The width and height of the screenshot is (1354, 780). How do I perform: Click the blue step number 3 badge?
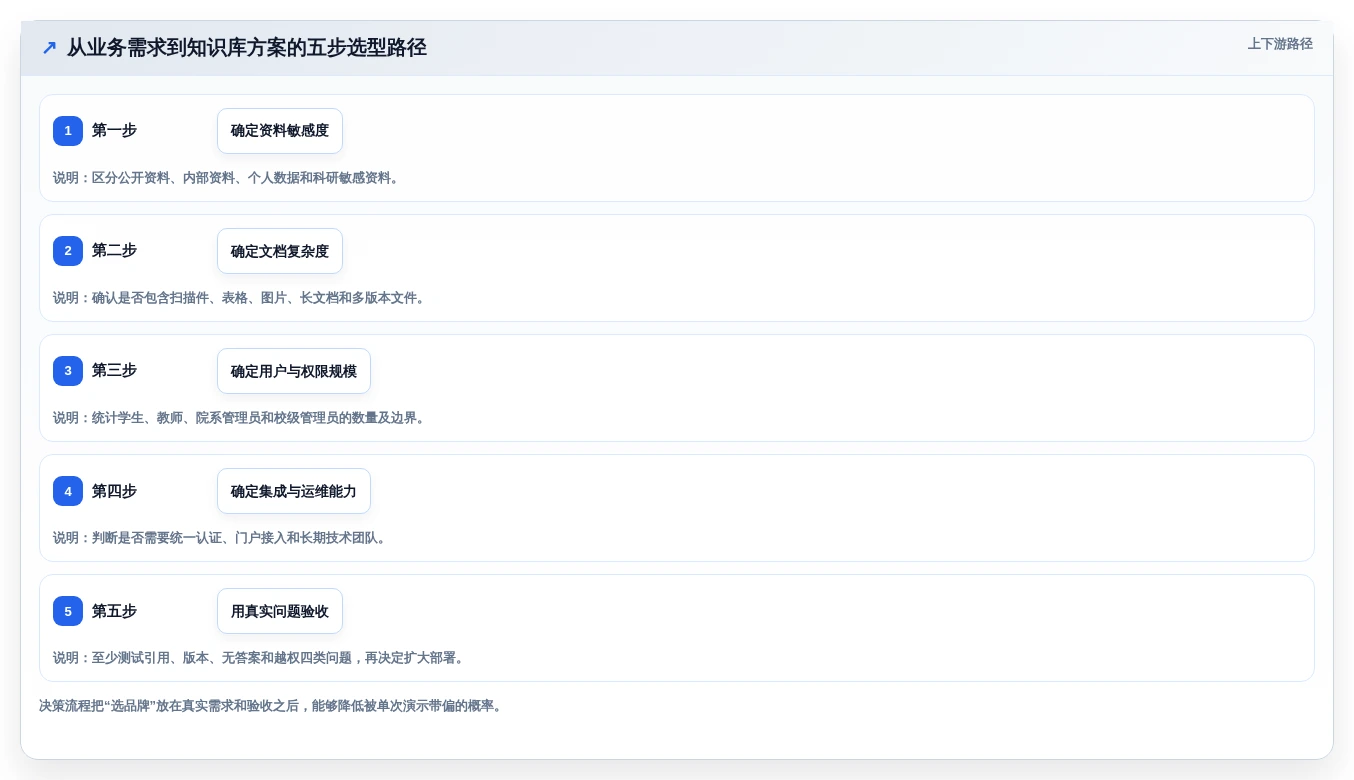click(68, 371)
